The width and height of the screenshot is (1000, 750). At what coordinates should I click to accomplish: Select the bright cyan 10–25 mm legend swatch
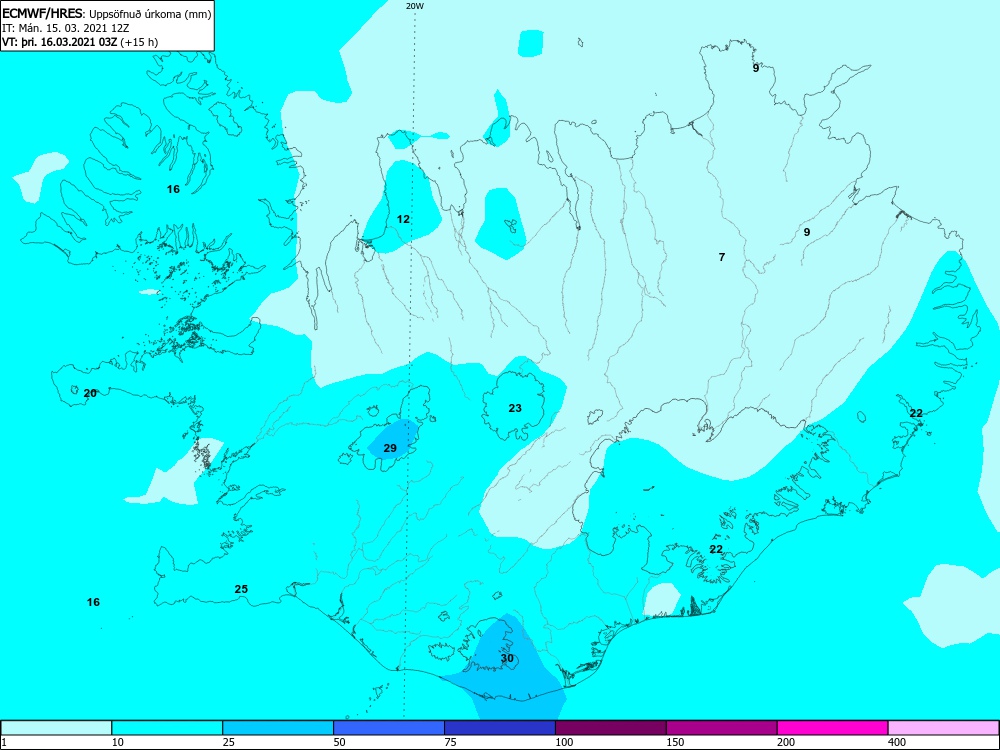pos(167,728)
